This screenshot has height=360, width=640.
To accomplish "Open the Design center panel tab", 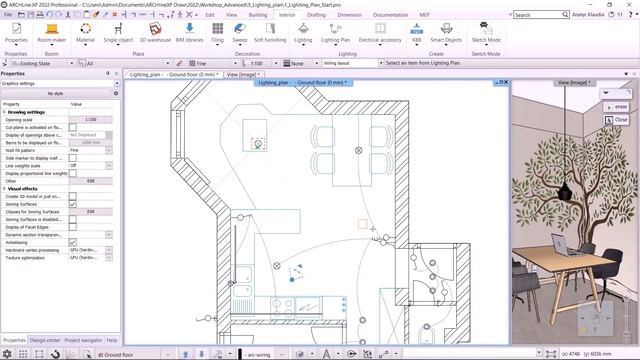I will coord(44,340).
